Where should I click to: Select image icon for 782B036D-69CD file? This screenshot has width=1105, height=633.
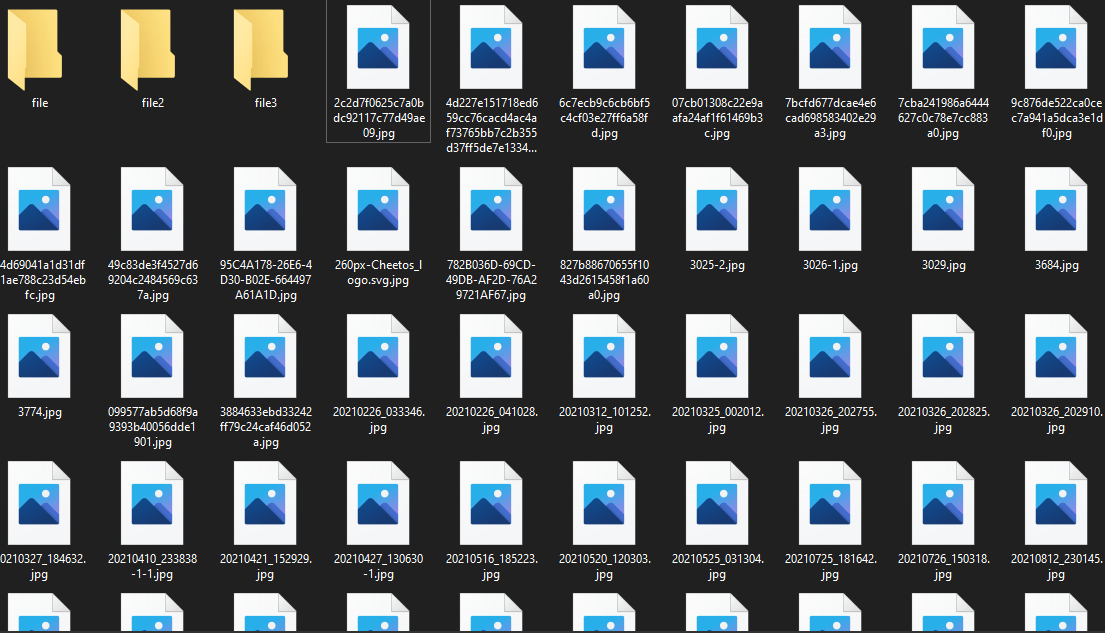491,209
